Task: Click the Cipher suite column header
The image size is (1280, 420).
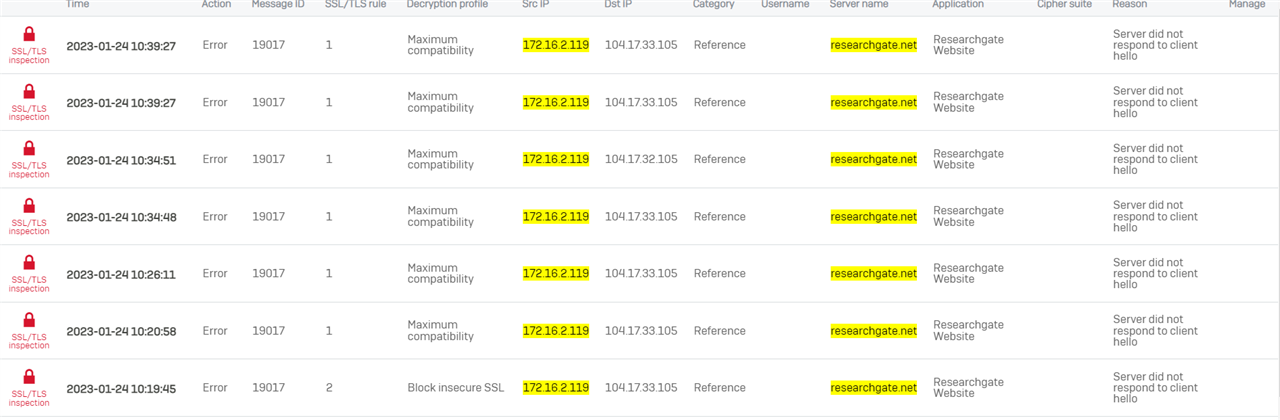Action: [1064, 5]
